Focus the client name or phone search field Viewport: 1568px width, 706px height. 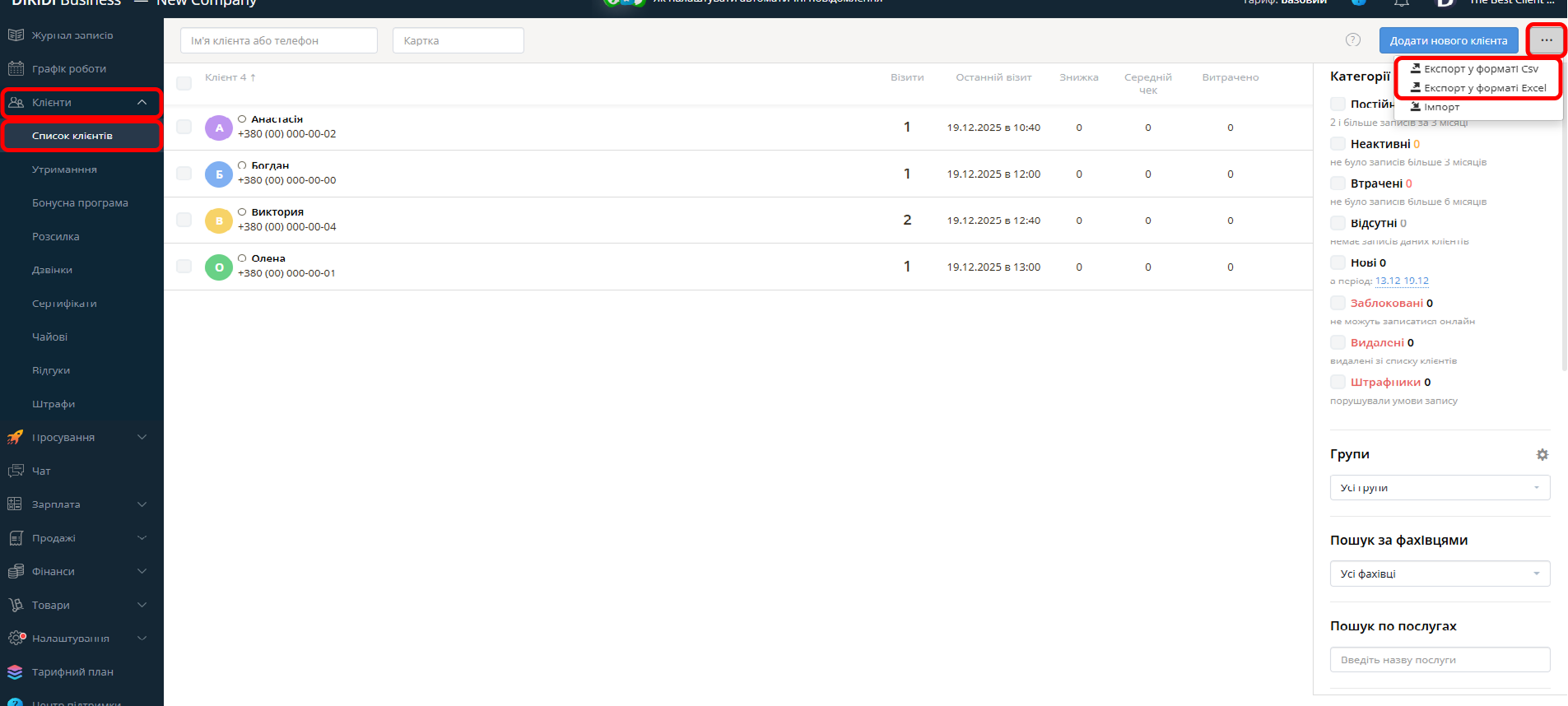click(x=278, y=40)
